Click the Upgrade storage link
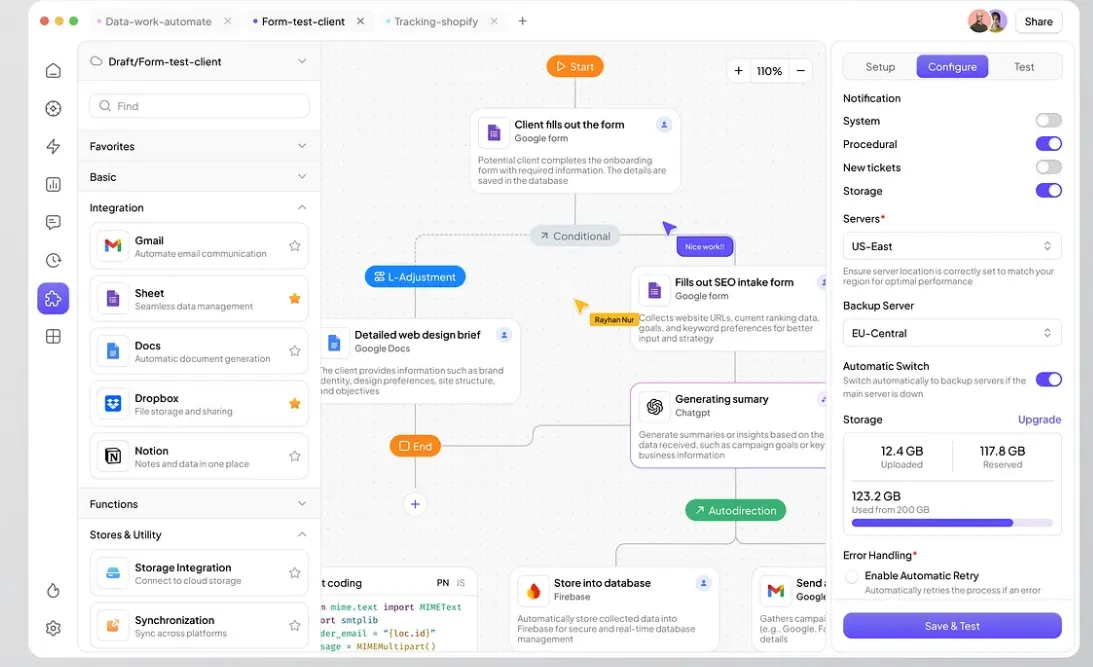Viewport: 1093px width, 667px height. tap(1039, 420)
